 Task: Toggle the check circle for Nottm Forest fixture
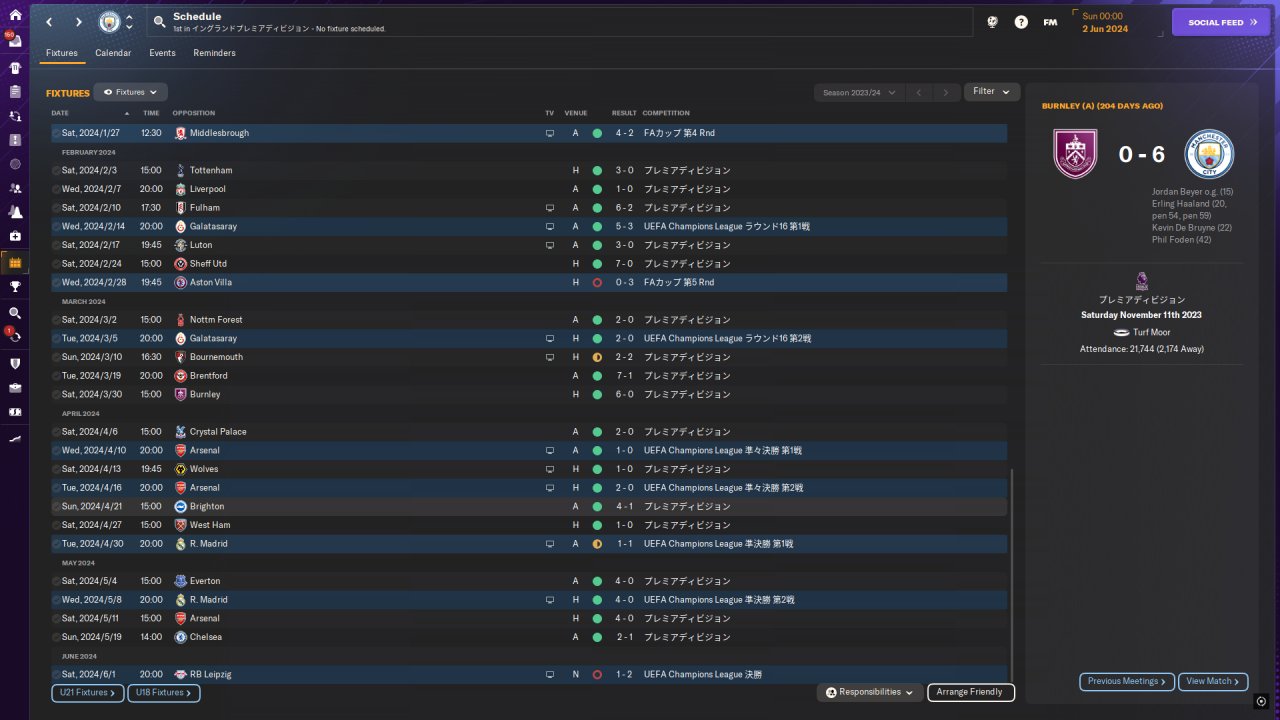56,320
